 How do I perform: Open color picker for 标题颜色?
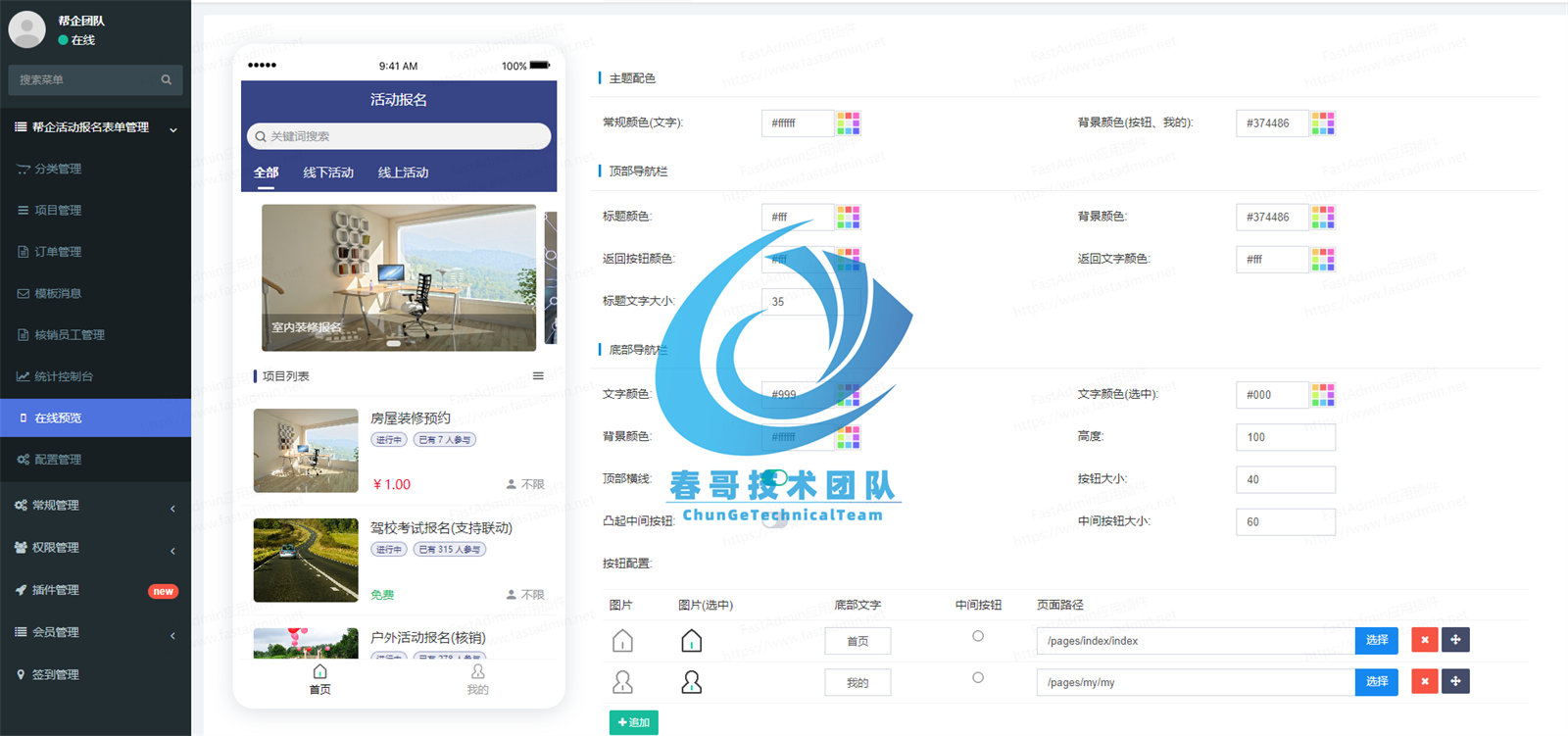coord(848,217)
